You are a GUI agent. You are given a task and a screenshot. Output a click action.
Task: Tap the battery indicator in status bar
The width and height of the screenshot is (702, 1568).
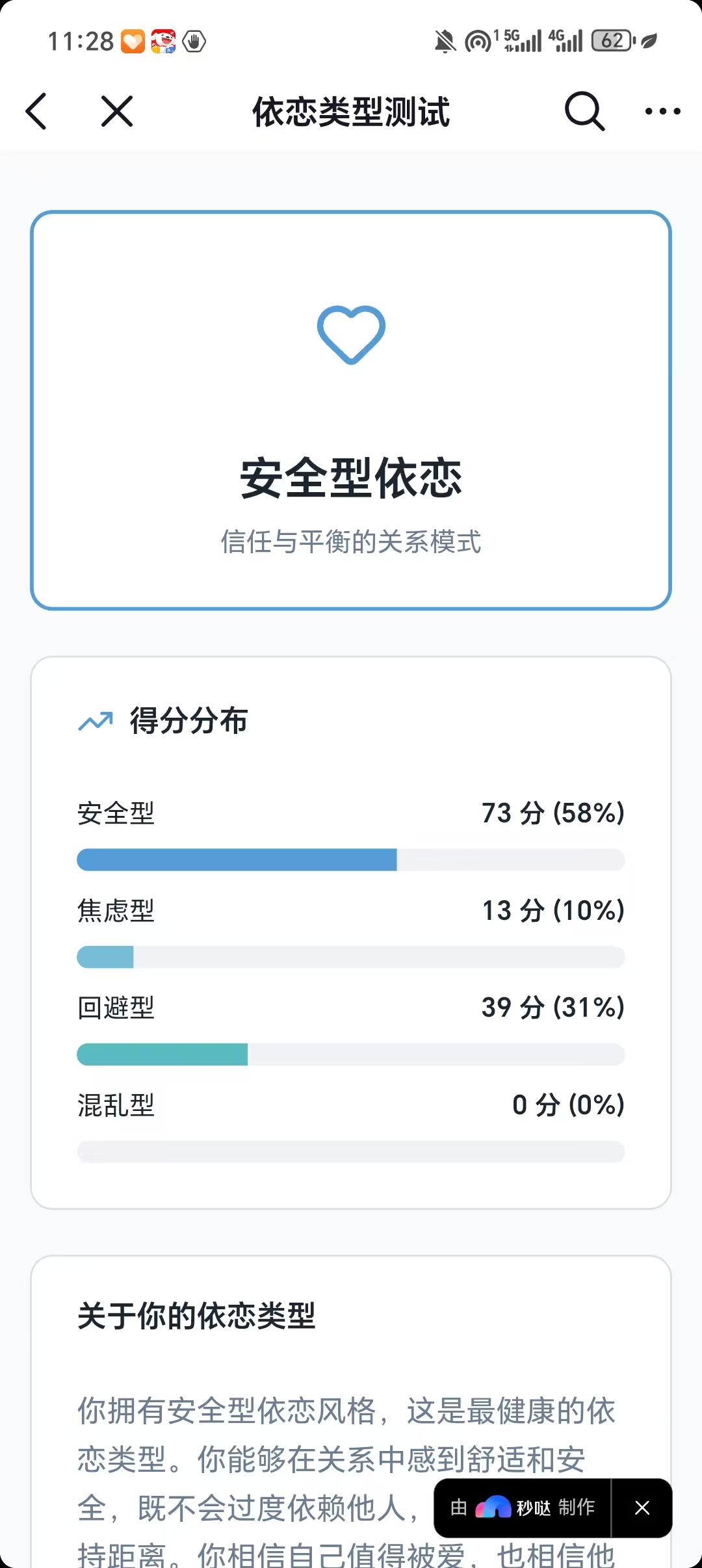pos(613,41)
